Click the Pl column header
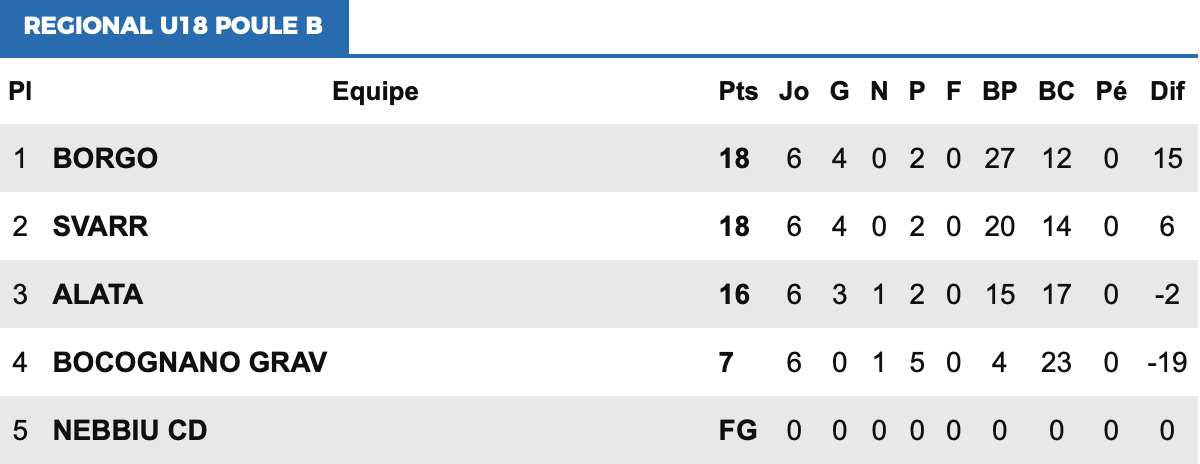This screenshot has height=464, width=1200. (20, 92)
